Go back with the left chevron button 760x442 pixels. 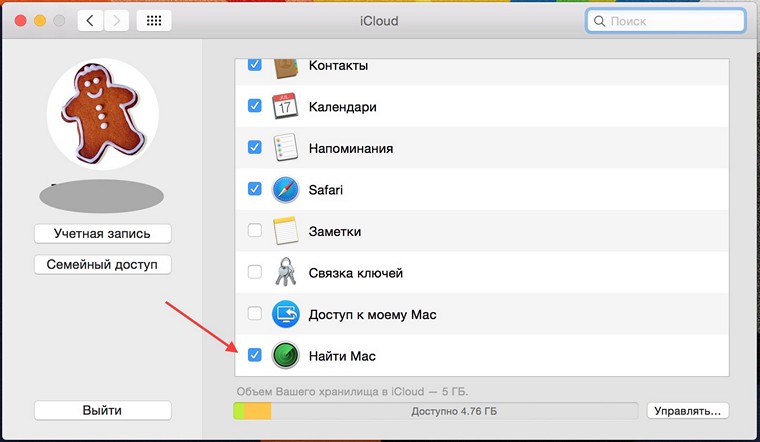[x=90, y=21]
